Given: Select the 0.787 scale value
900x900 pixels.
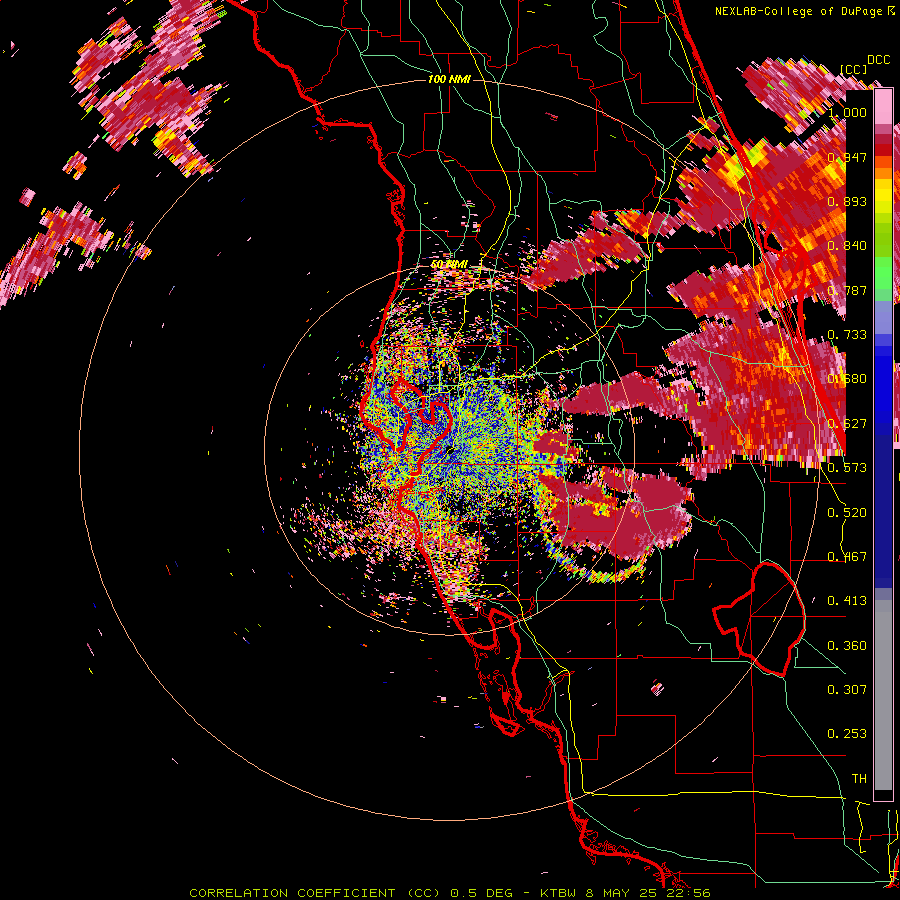Looking at the screenshot, I should click(x=847, y=290).
